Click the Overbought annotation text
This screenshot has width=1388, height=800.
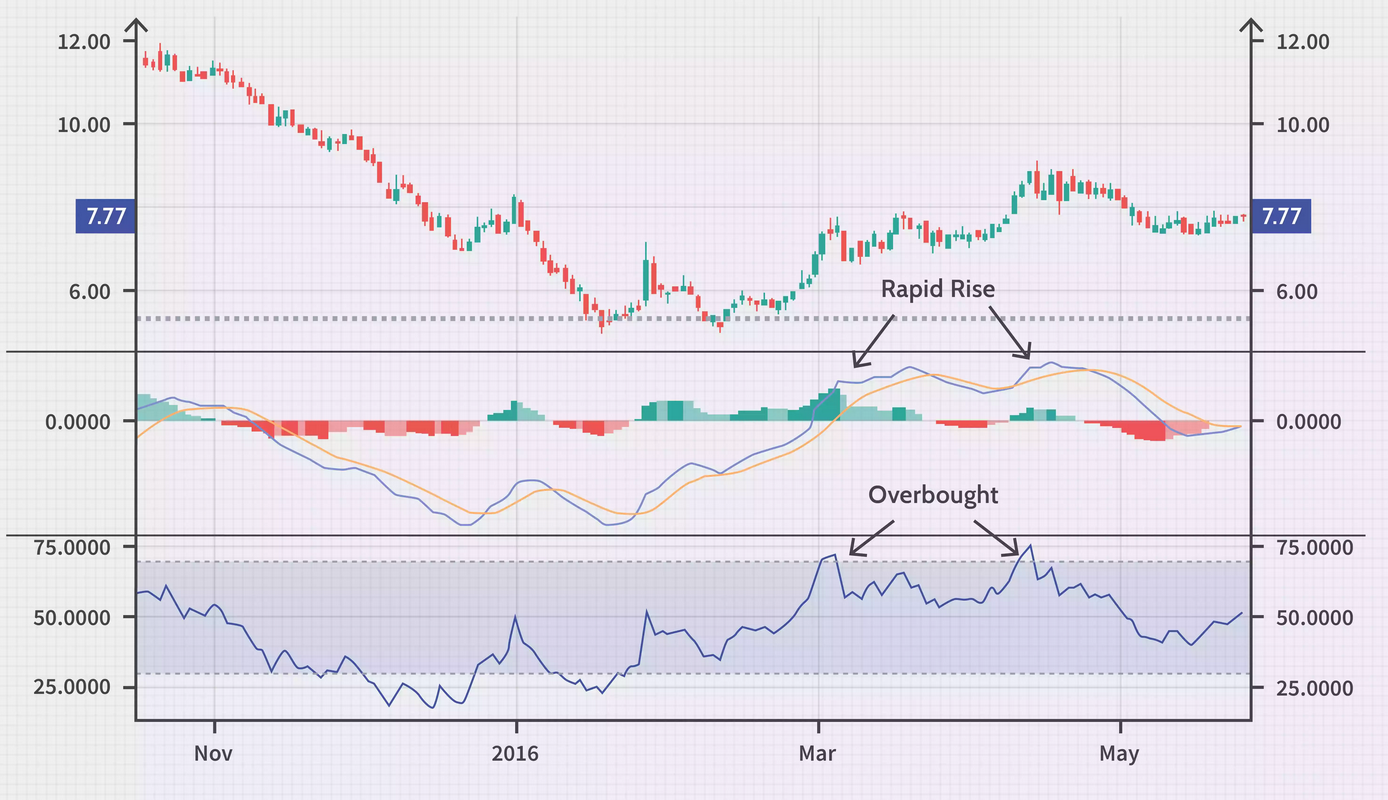(933, 495)
